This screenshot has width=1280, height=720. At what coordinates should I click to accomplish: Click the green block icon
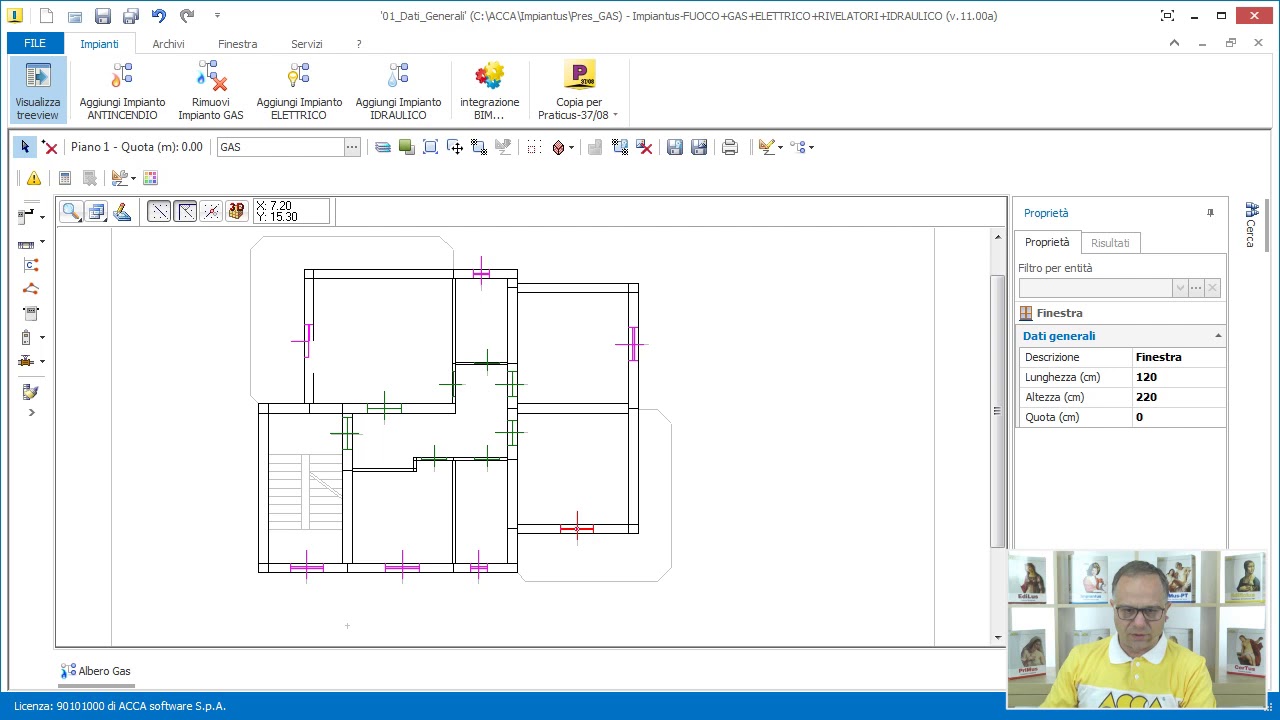pyautogui.click(x=406, y=147)
